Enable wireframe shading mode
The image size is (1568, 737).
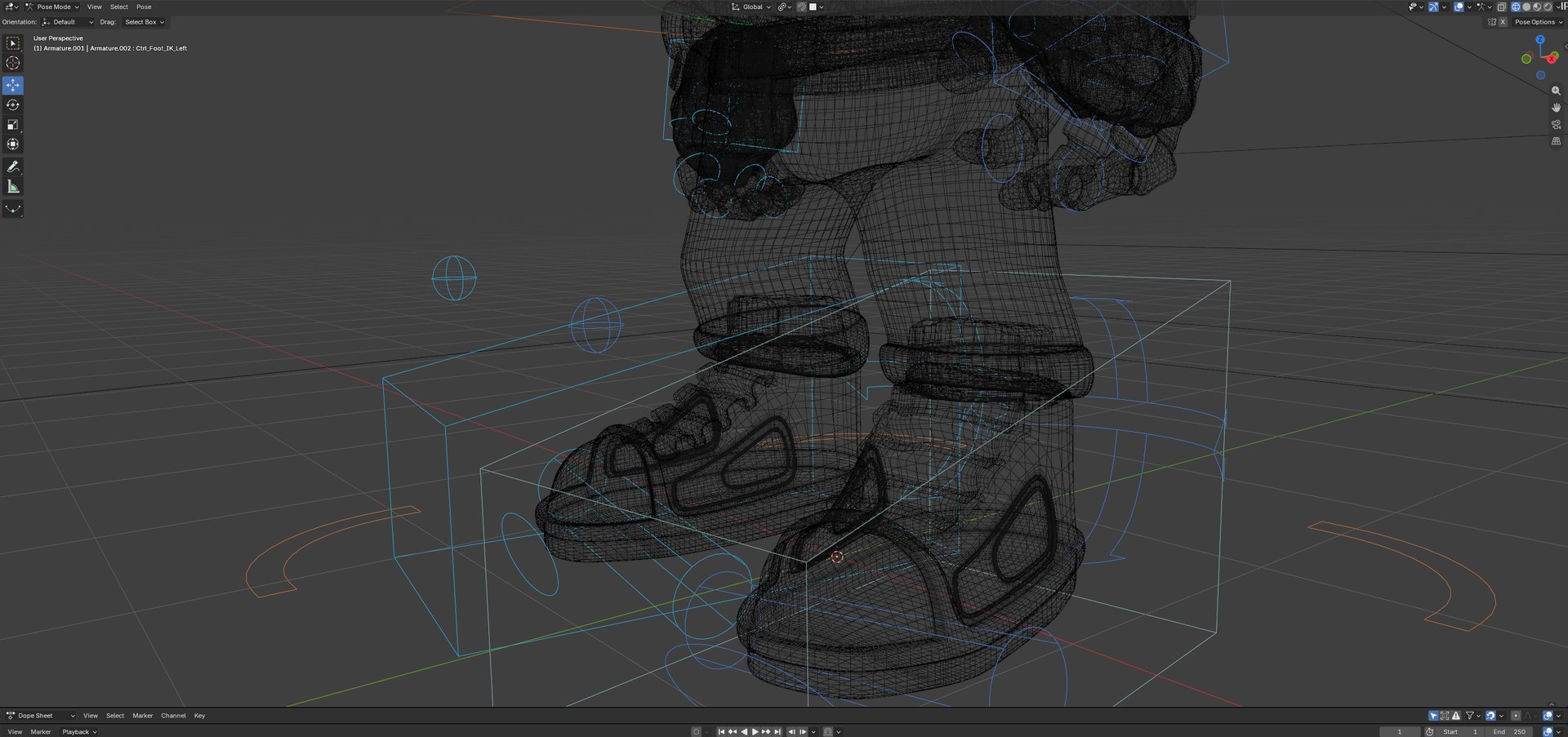[x=1516, y=7]
